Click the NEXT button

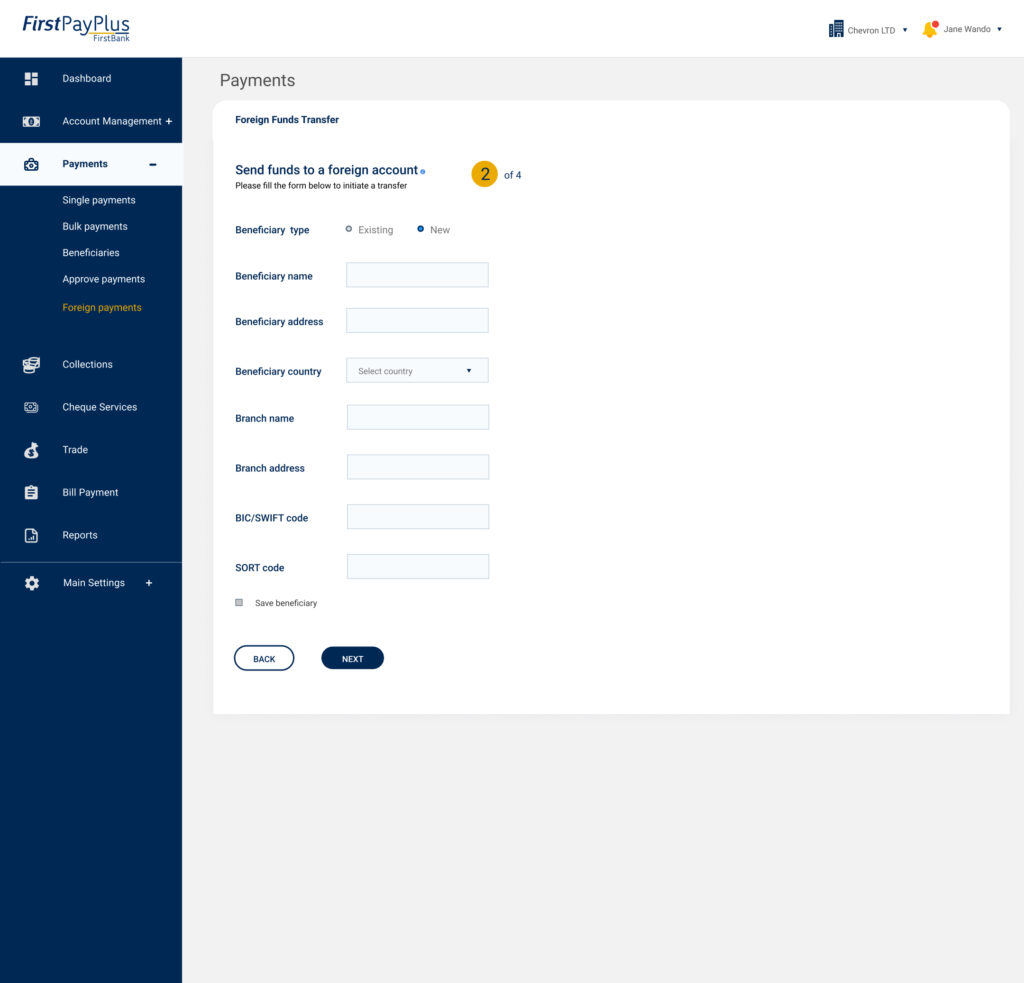click(x=352, y=659)
